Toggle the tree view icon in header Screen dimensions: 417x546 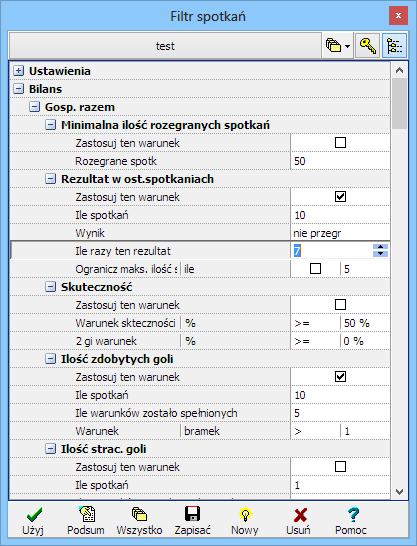394,46
